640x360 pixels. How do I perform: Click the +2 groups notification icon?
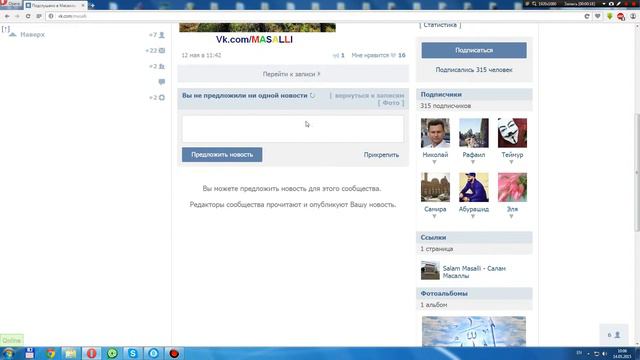point(162,66)
